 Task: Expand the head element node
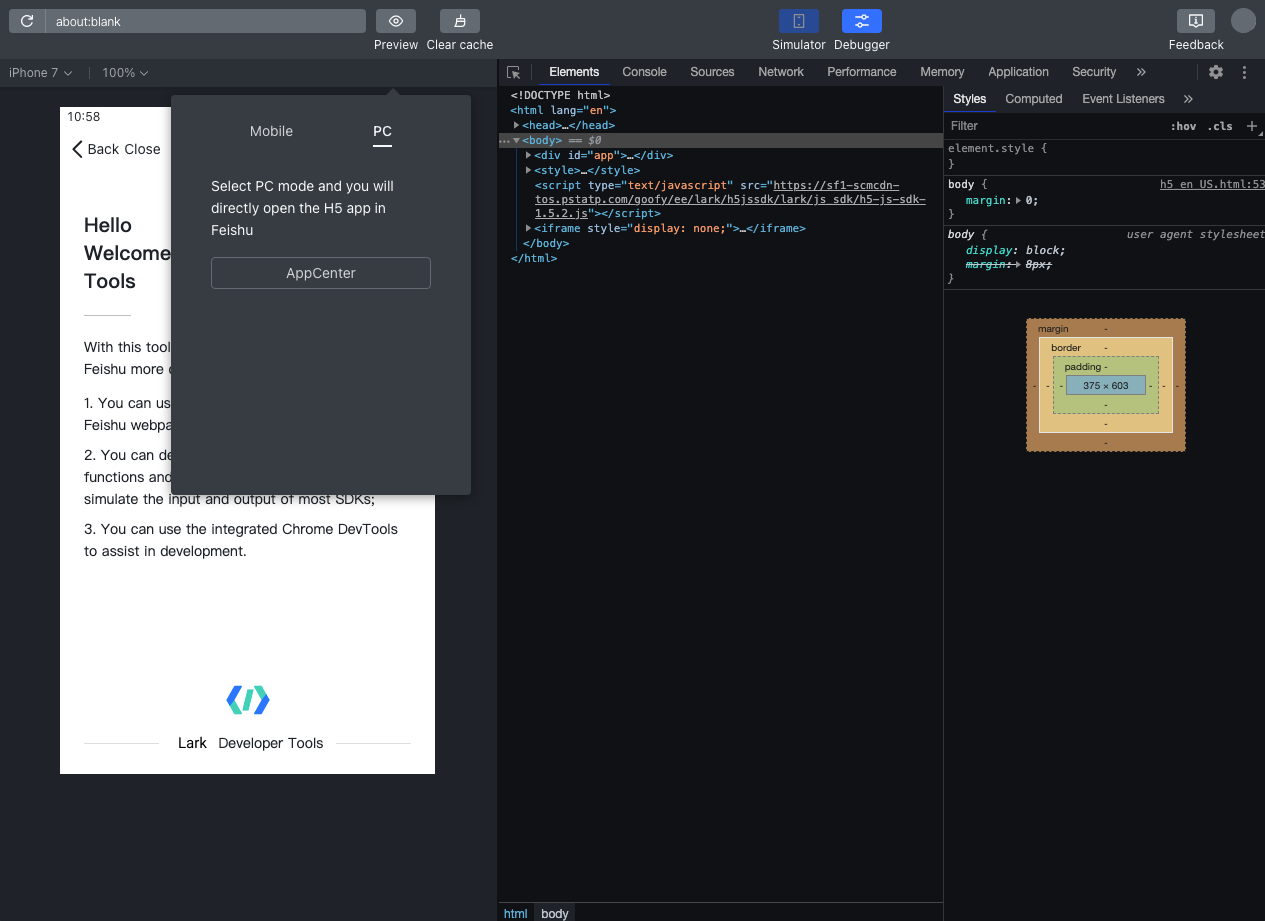[516, 125]
